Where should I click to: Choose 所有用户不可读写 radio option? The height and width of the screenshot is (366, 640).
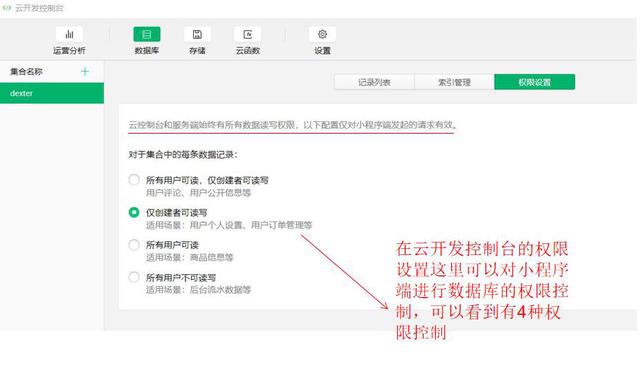[134, 277]
